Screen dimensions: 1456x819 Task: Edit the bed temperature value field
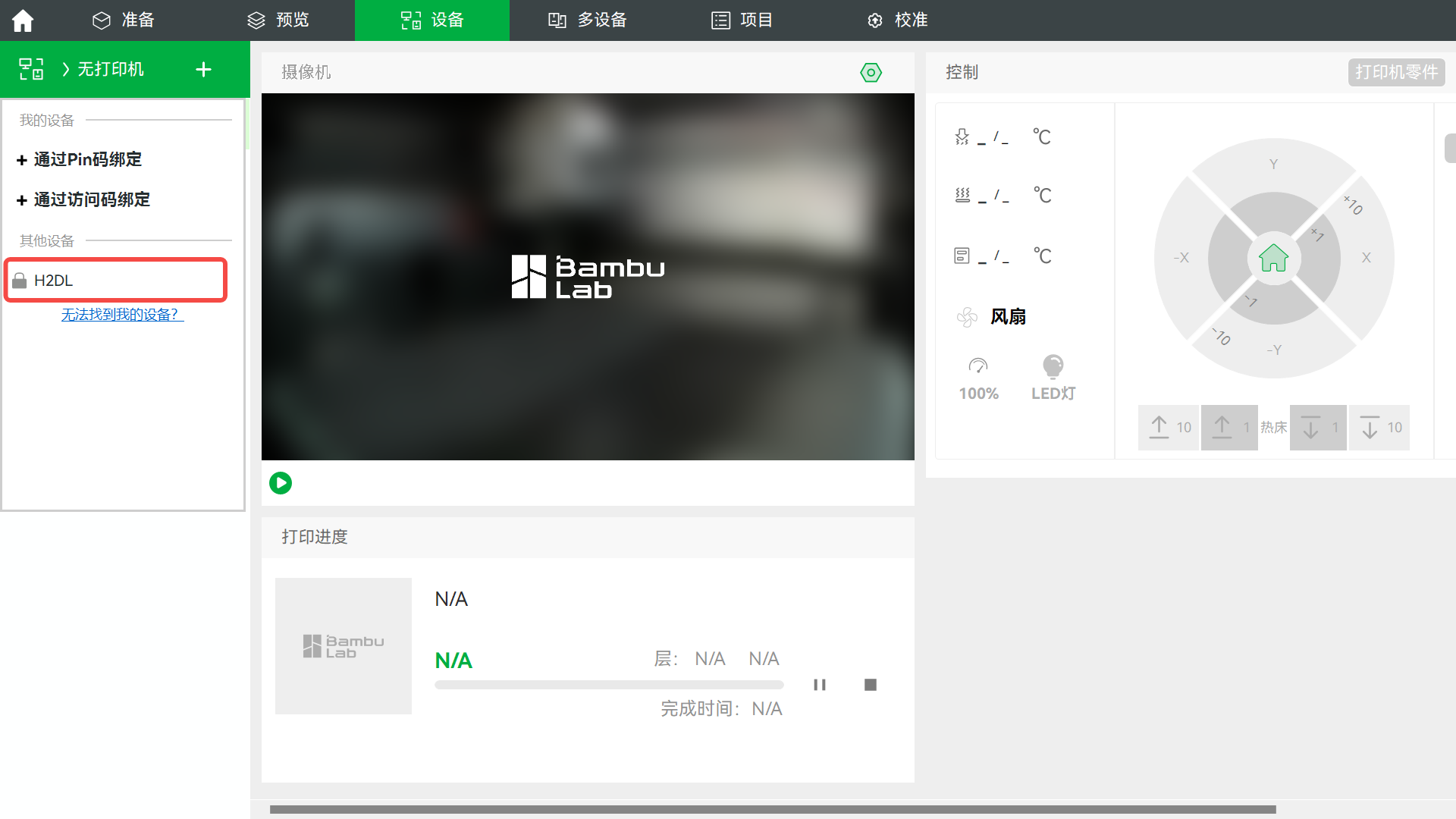point(993,196)
